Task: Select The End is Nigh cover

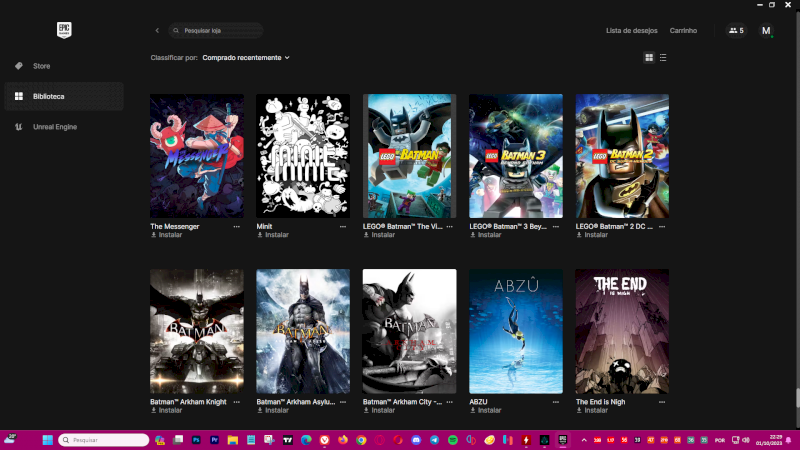Action: [622, 331]
